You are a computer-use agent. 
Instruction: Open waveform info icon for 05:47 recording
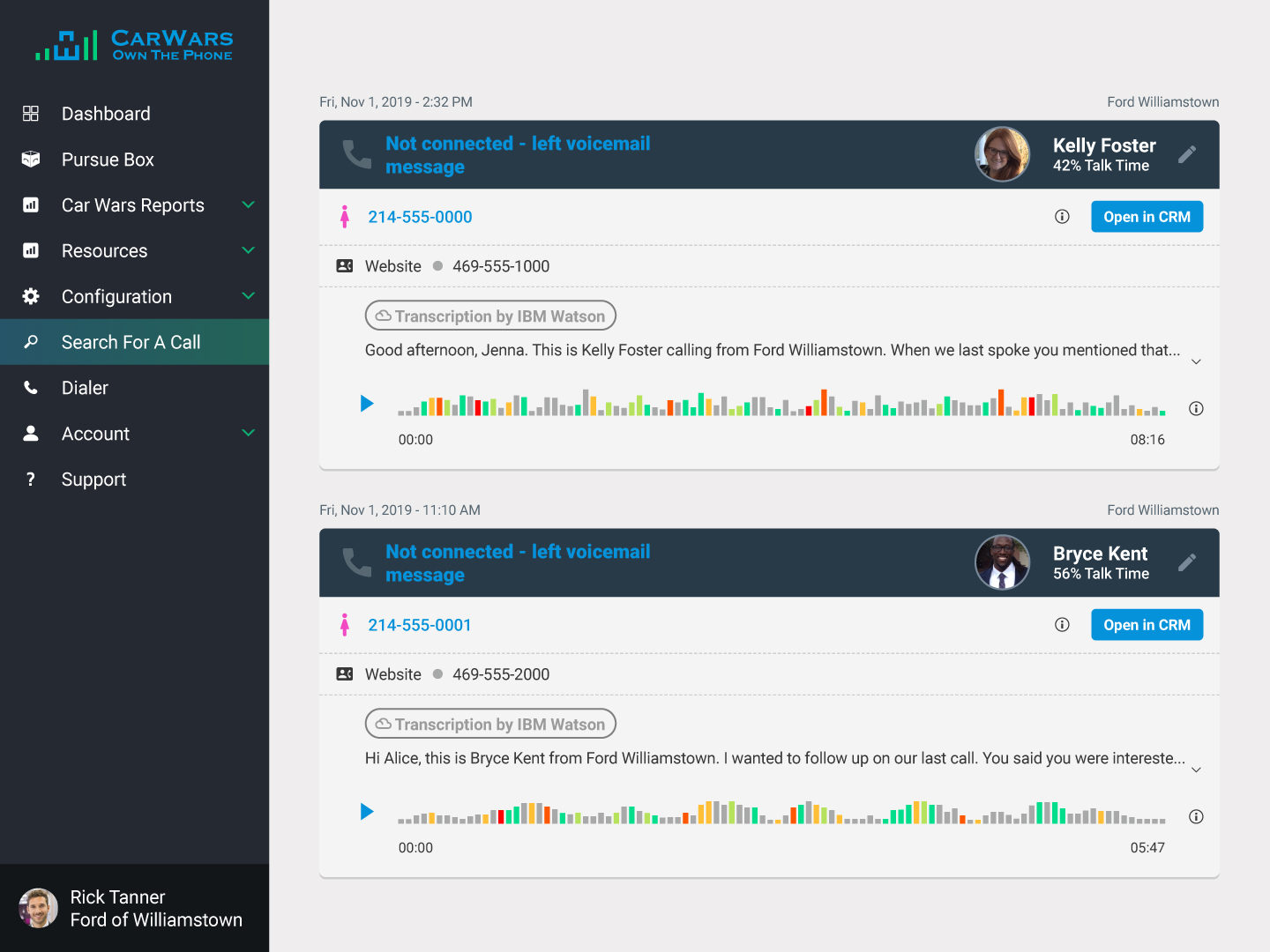1196,816
